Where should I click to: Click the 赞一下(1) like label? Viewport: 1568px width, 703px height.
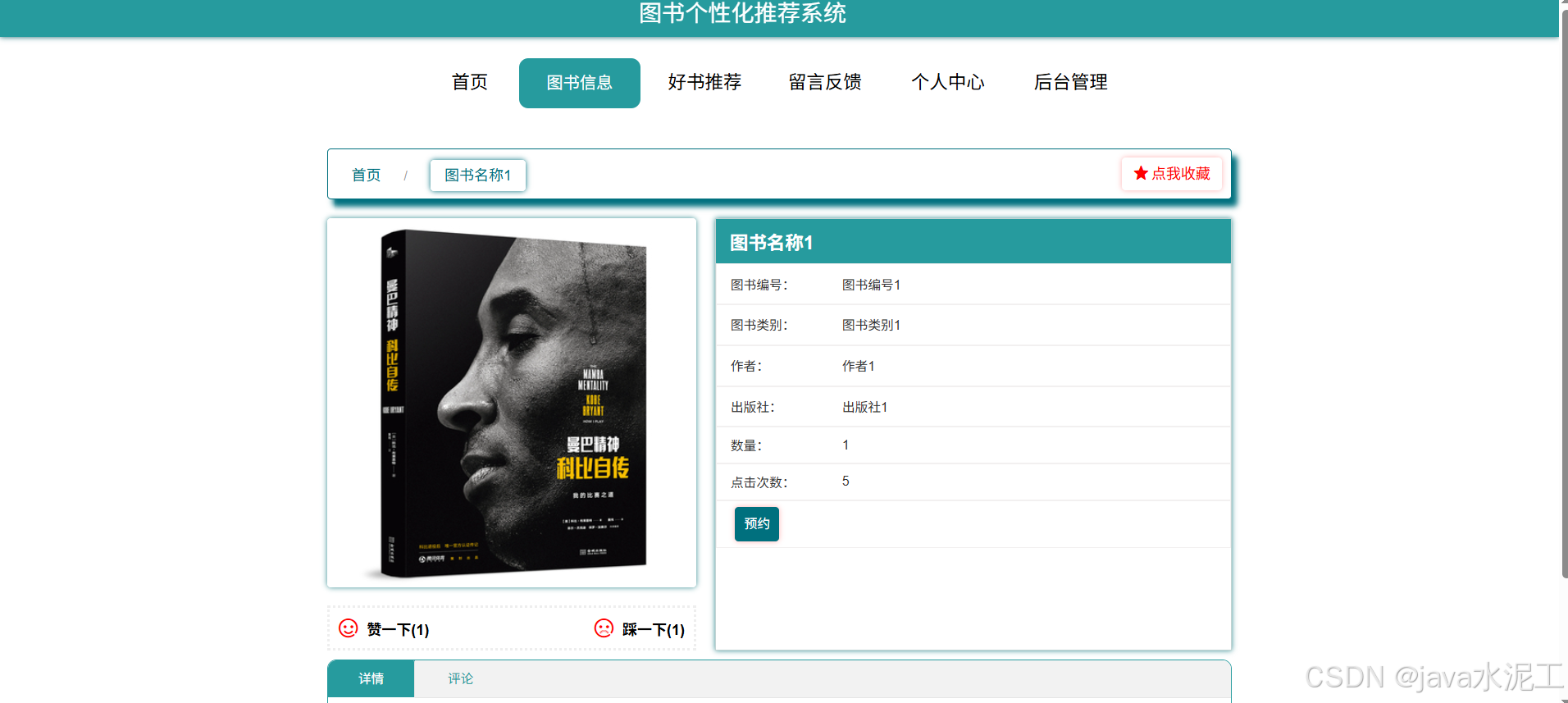399,629
